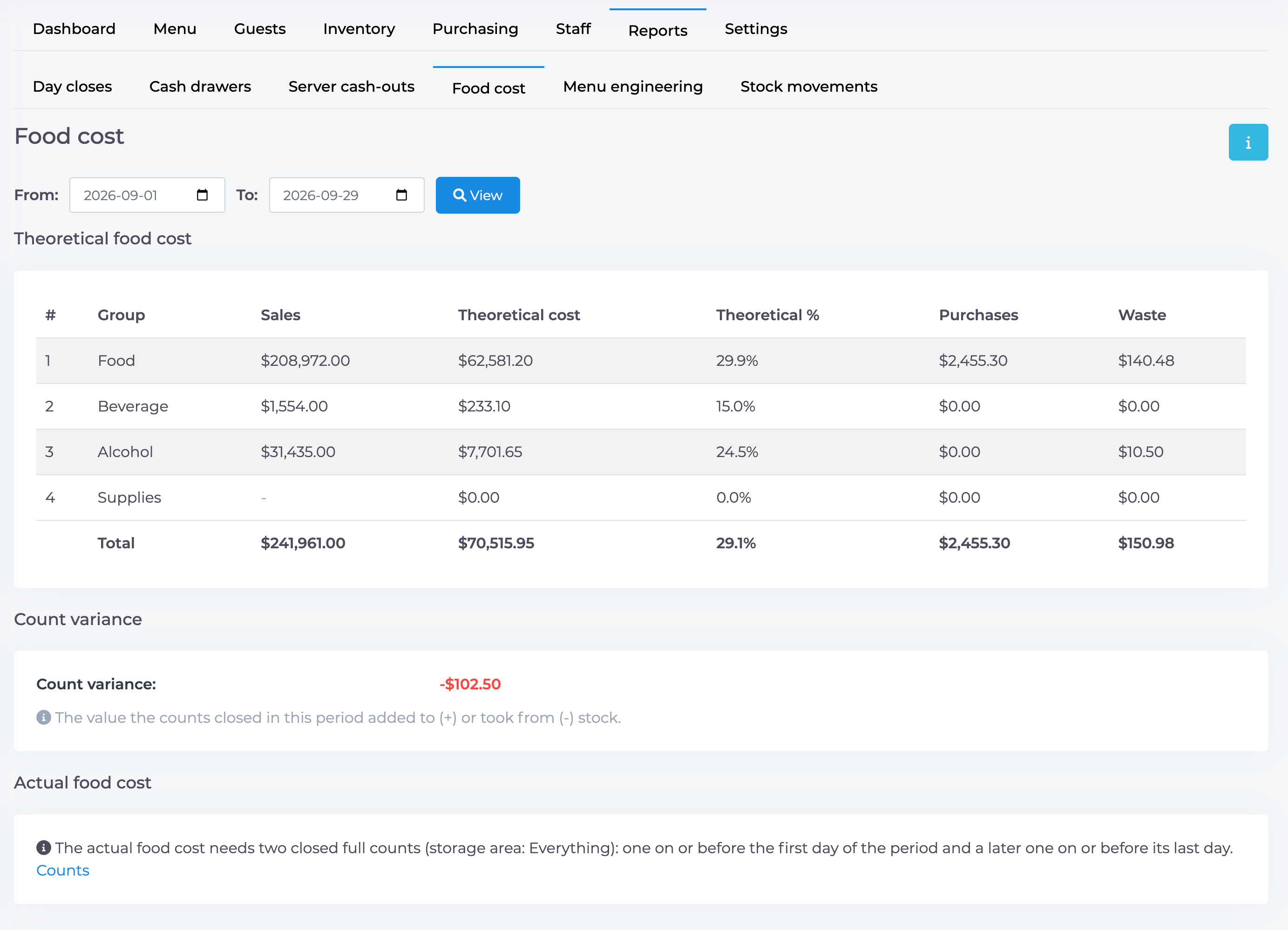1288x930 pixels.
Task: Focus the From date field 2026-09-01
Action: click(x=147, y=195)
